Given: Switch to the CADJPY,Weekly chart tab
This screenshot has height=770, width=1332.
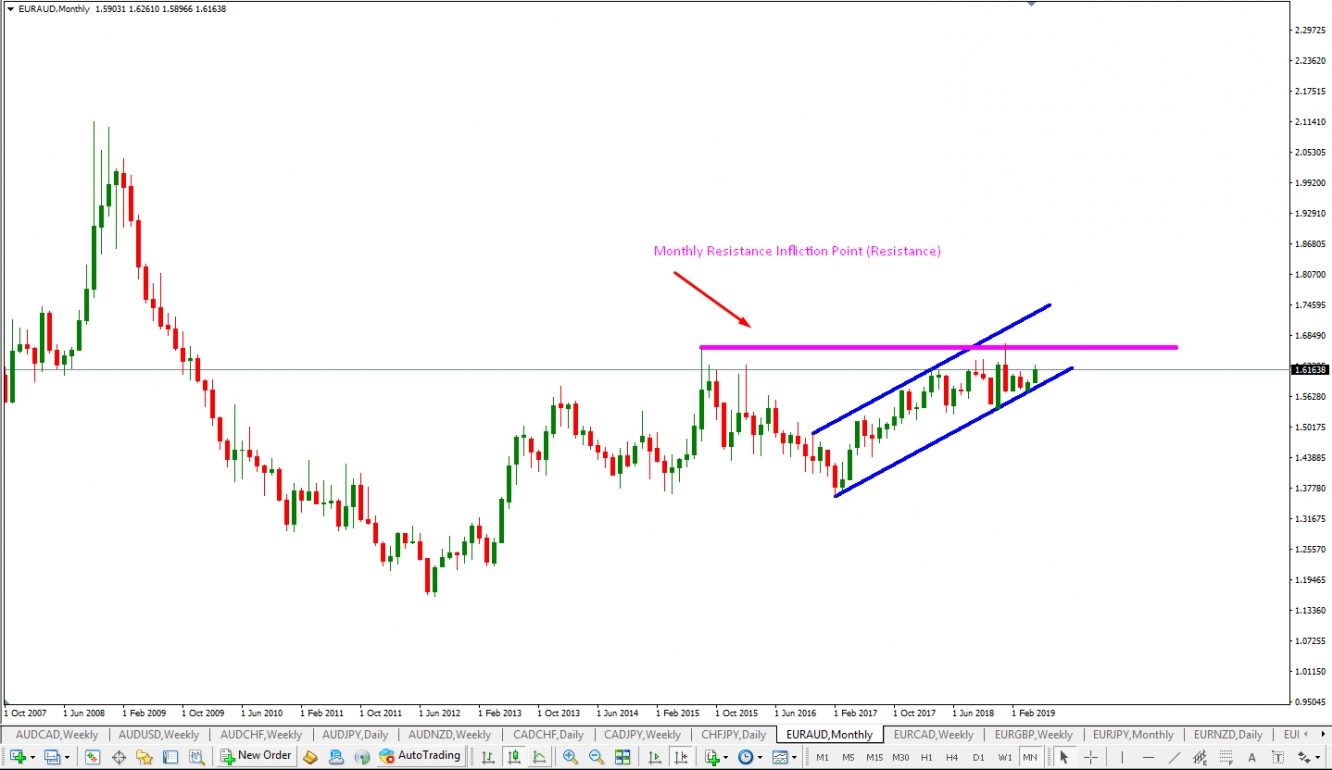Looking at the screenshot, I should pyautogui.click(x=644, y=734).
